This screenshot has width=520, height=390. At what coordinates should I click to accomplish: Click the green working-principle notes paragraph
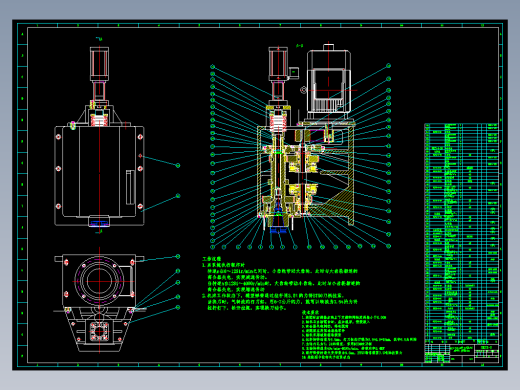[x=280, y=283]
